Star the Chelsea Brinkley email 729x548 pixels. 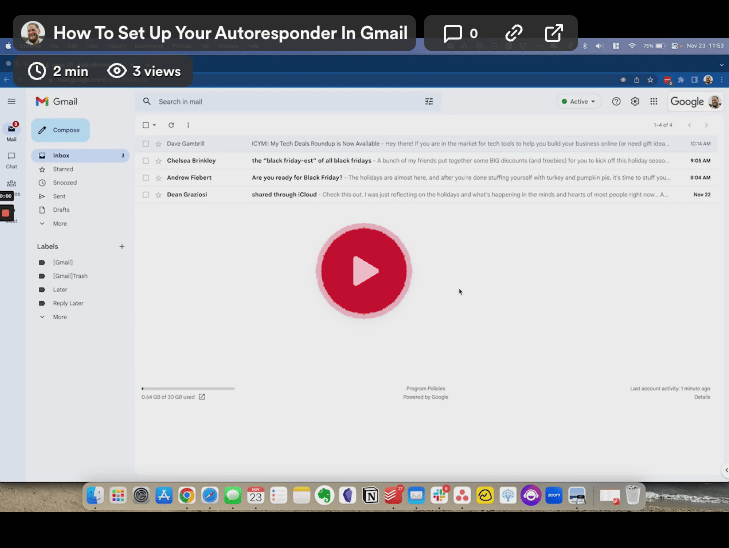tap(159, 161)
